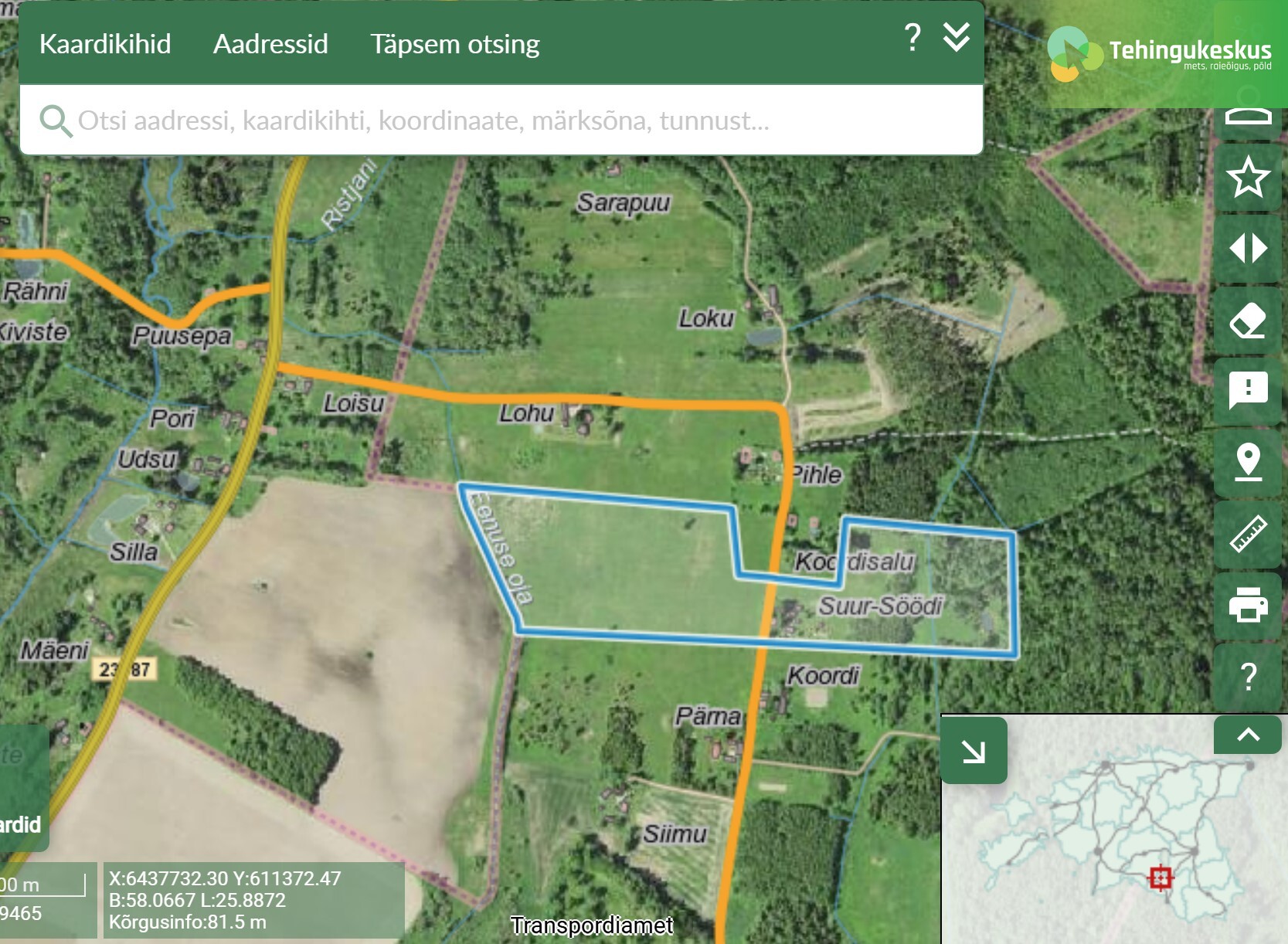The image size is (1288, 944).
Task: Click the search magnifier icon
Action: pos(55,121)
